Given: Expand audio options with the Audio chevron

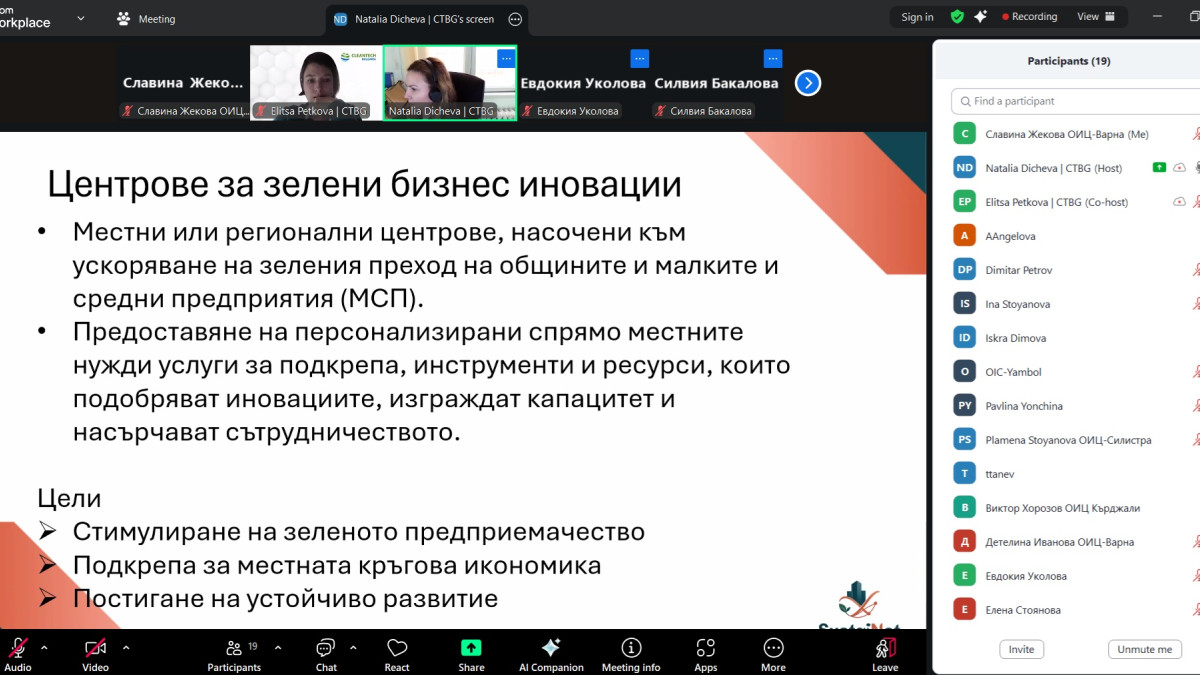Looking at the screenshot, I should [45, 645].
